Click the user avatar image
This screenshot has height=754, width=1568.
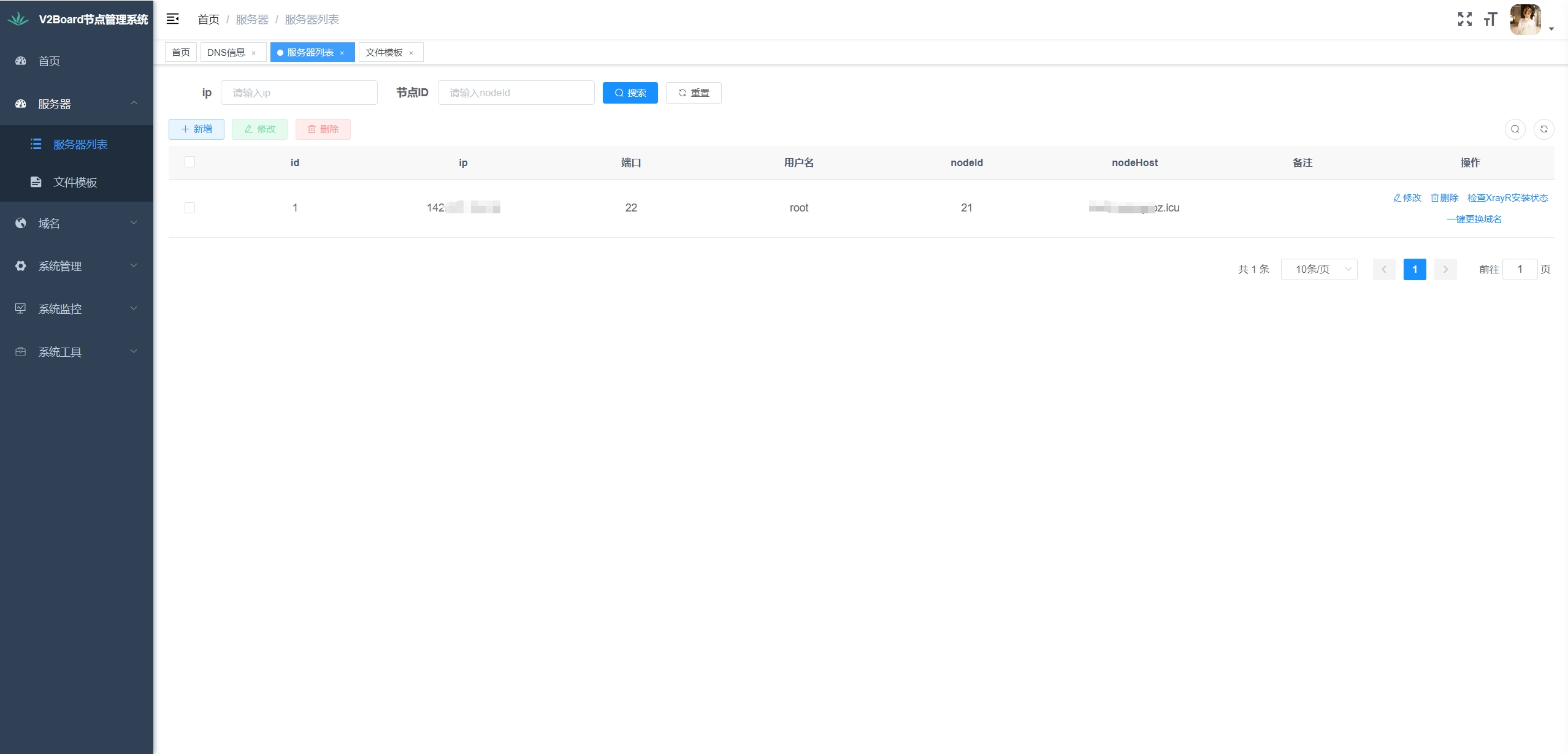(1525, 20)
